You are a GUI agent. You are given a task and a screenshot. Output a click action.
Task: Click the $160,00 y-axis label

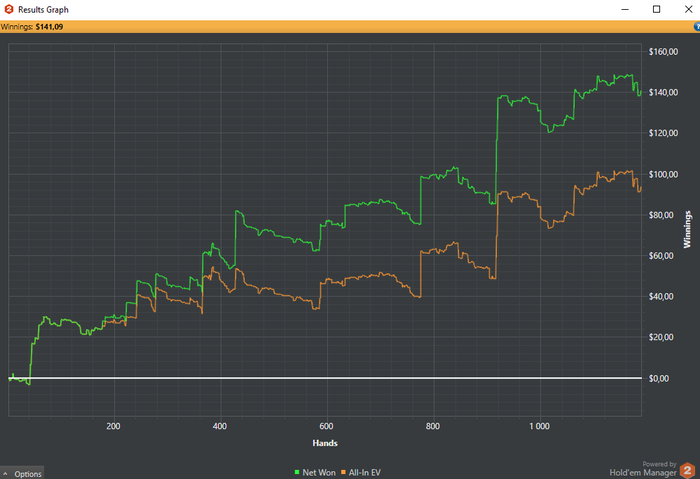pyautogui.click(x=663, y=52)
